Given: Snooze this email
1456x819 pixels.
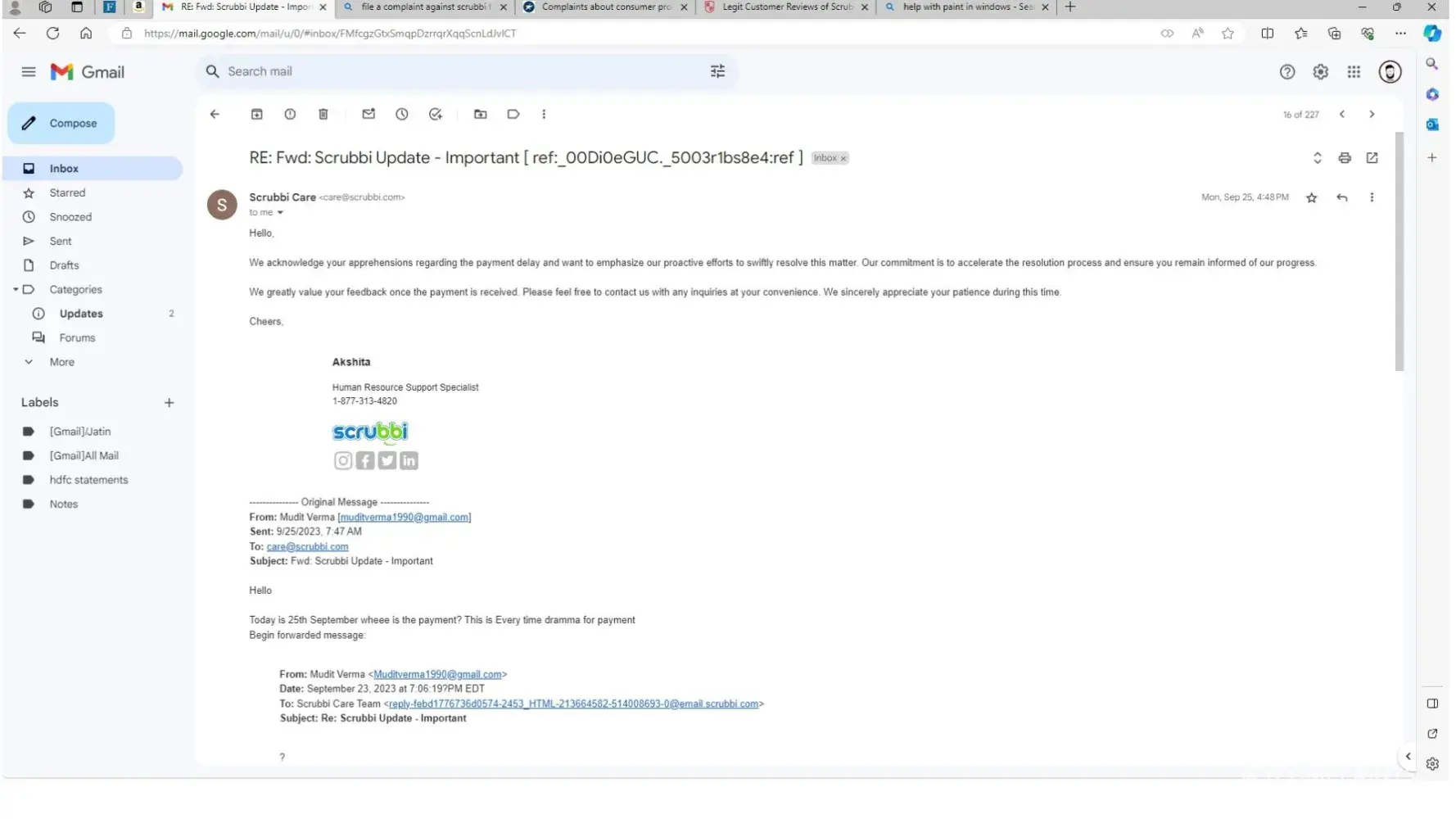Looking at the screenshot, I should point(402,115).
